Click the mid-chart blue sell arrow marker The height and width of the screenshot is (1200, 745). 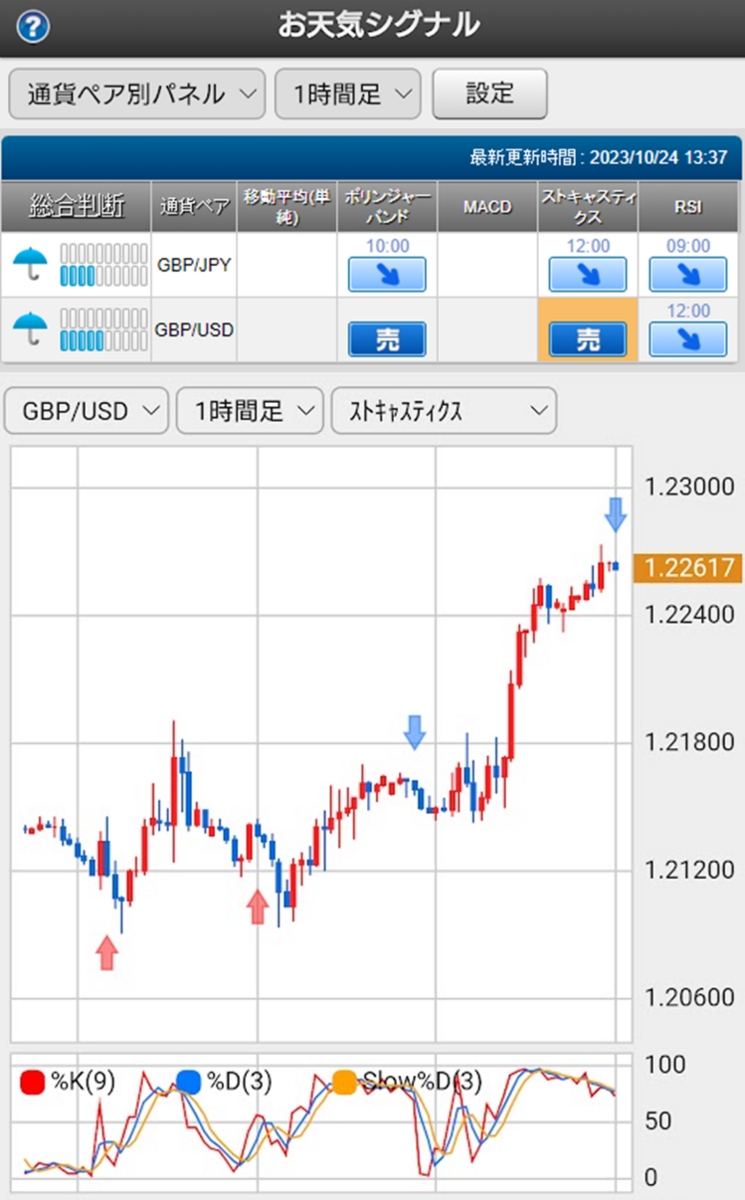(414, 732)
